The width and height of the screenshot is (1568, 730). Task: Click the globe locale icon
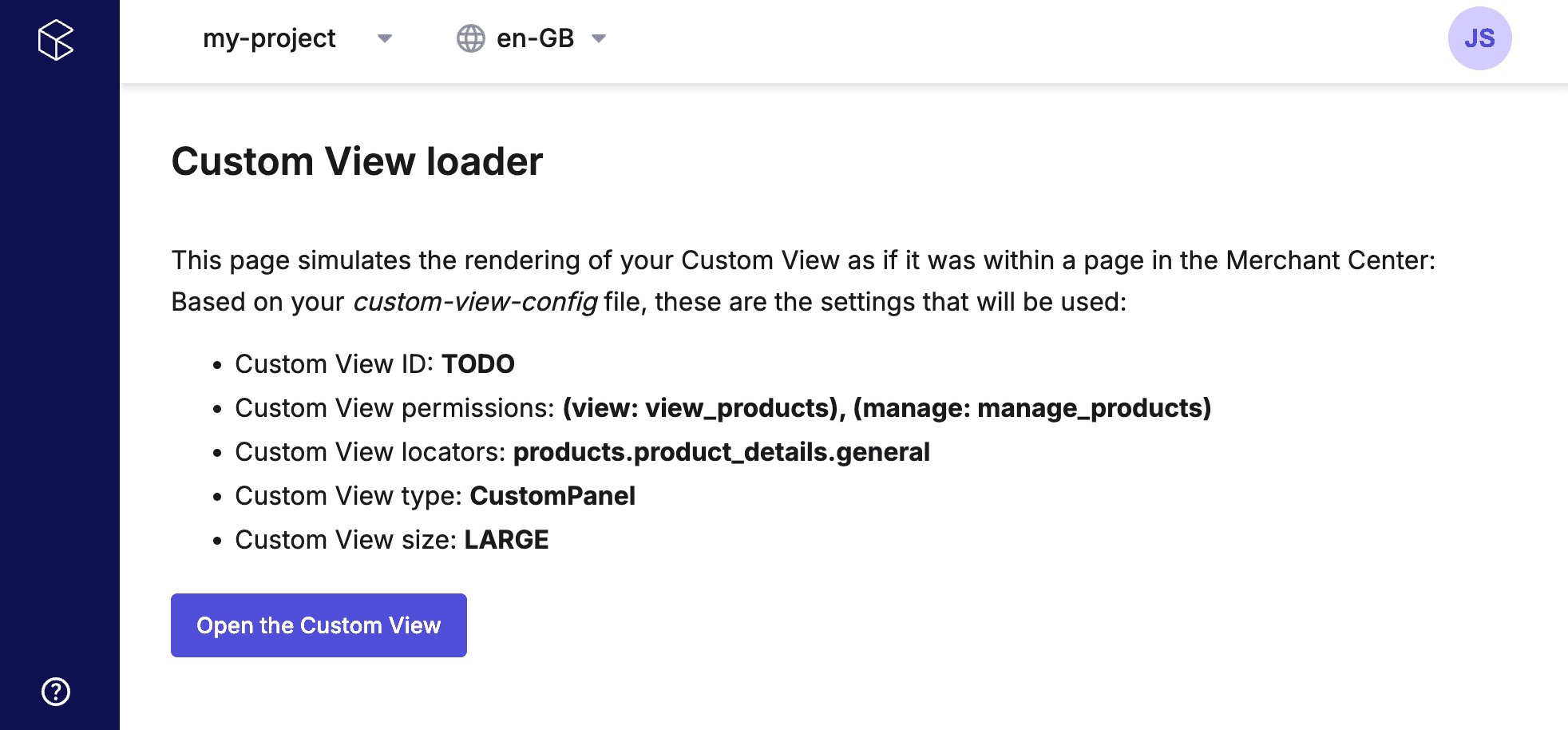click(x=471, y=38)
